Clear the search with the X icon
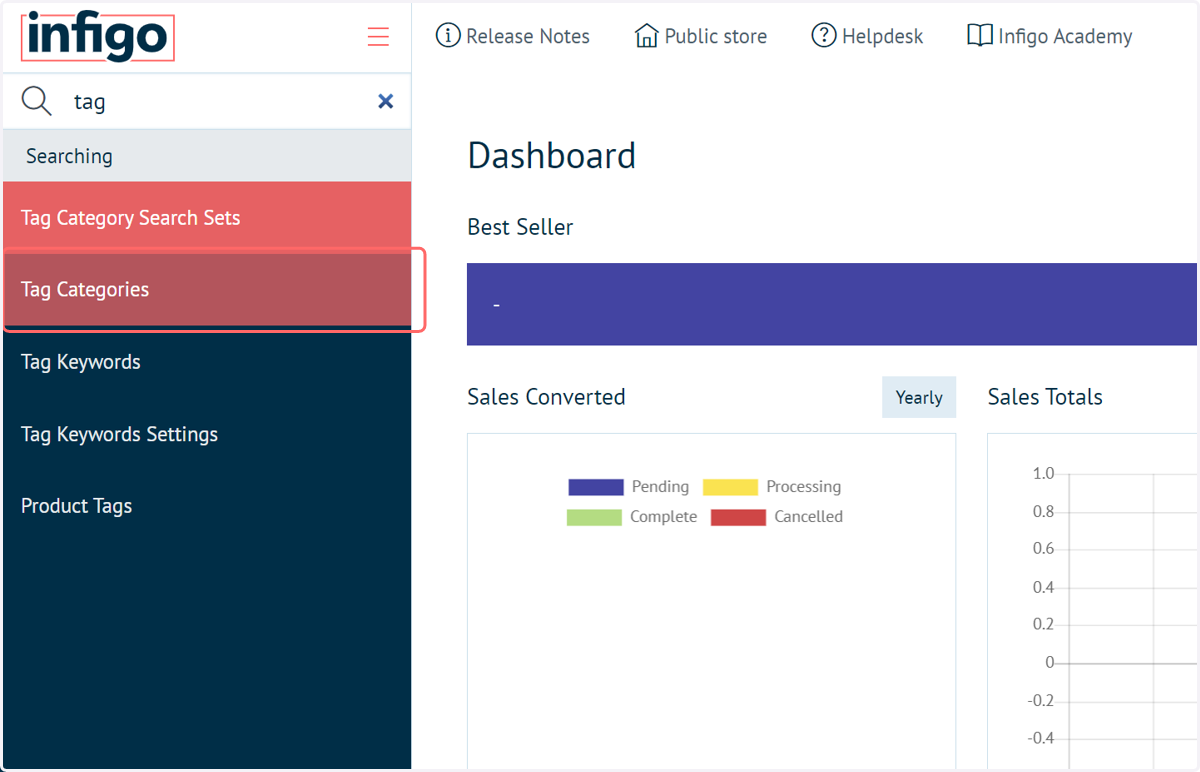 click(x=385, y=101)
